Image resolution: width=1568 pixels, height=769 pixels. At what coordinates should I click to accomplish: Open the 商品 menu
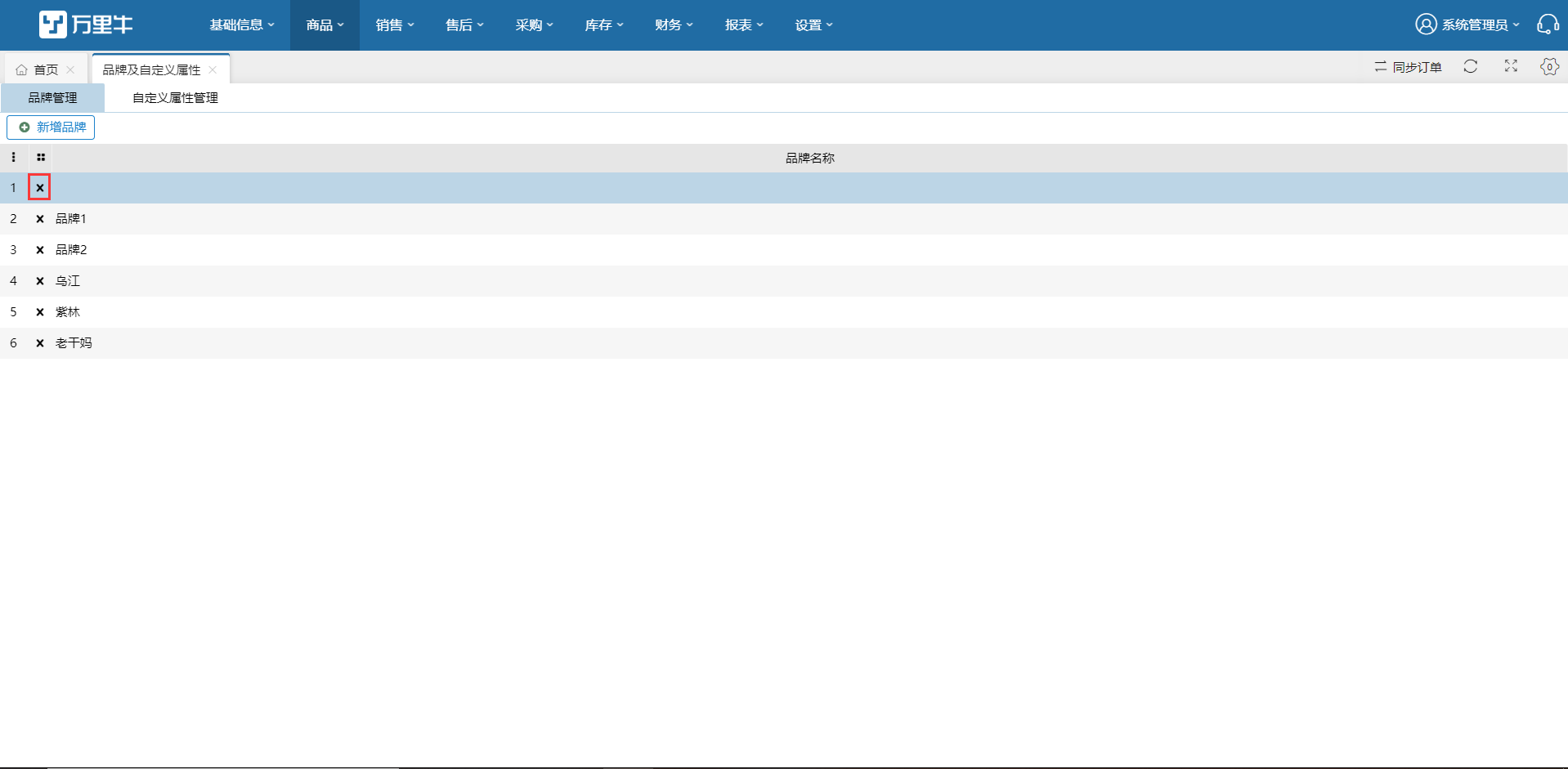(325, 25)
